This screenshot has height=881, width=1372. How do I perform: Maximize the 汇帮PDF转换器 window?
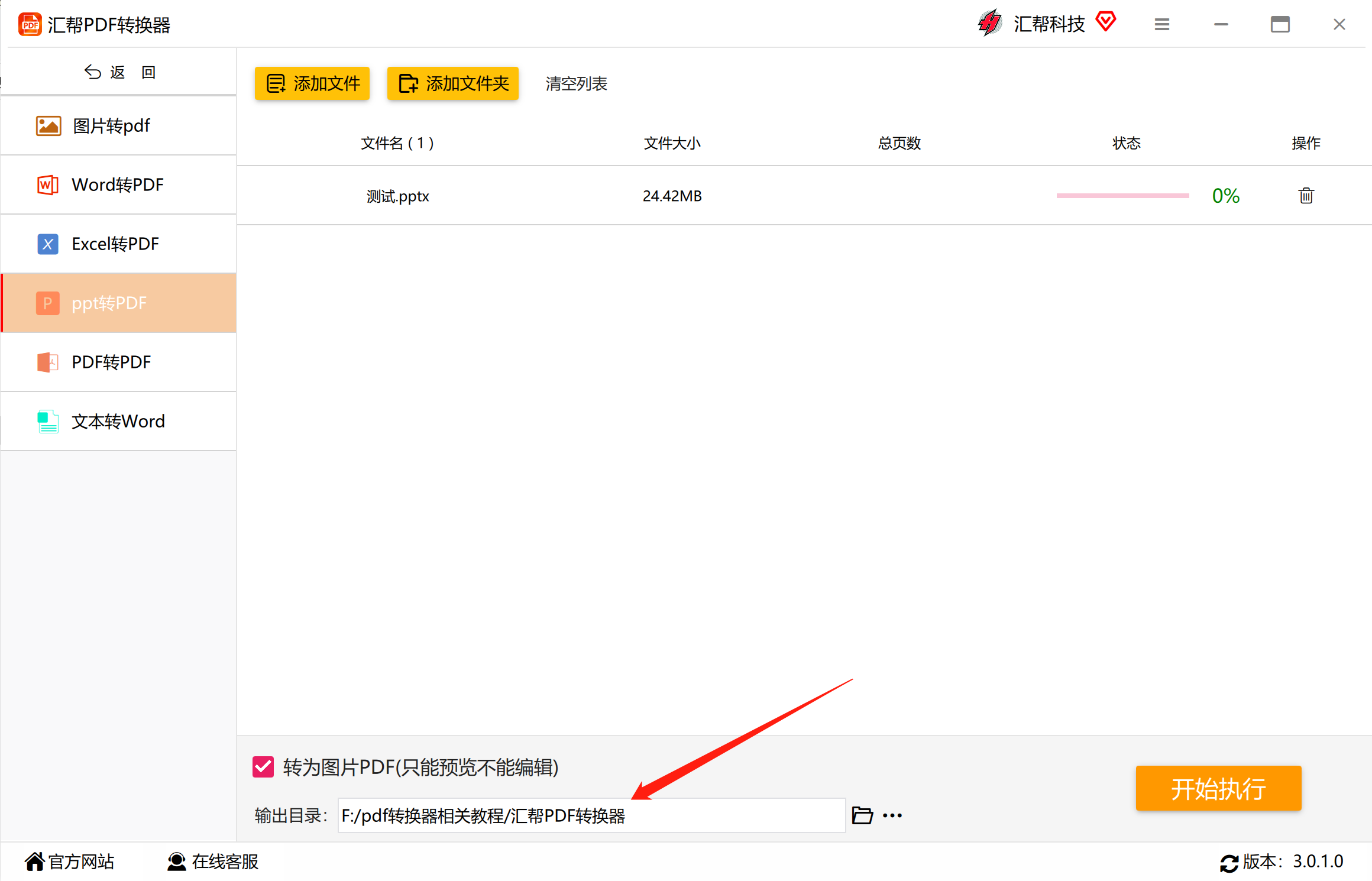(x=1280, y=24)
